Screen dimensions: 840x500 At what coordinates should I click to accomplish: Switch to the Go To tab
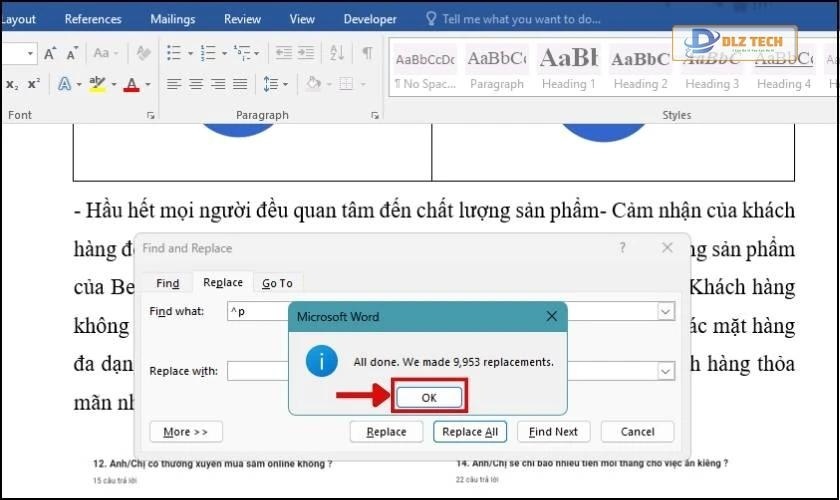click(x=277, y=283)
